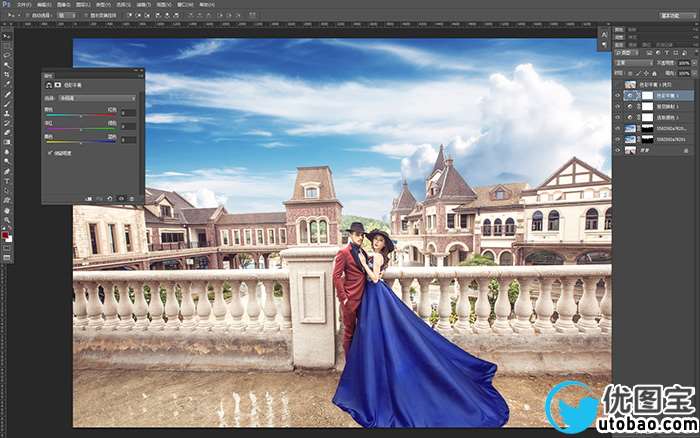700x438 pixels.
Task: Toggle eye of fourth adjustment layer
Action: [618, 117]
